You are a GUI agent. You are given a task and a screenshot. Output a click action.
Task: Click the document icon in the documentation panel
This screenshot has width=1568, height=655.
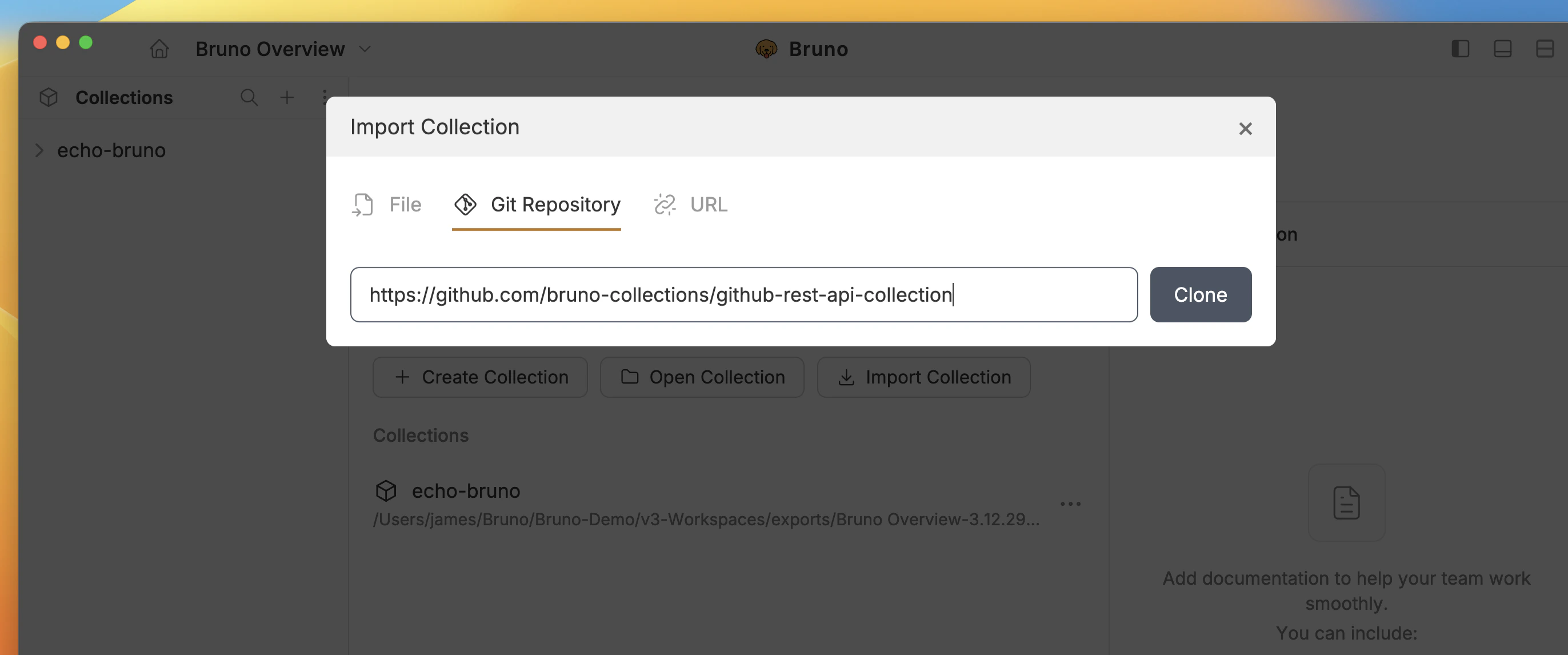coord(1346,502)
